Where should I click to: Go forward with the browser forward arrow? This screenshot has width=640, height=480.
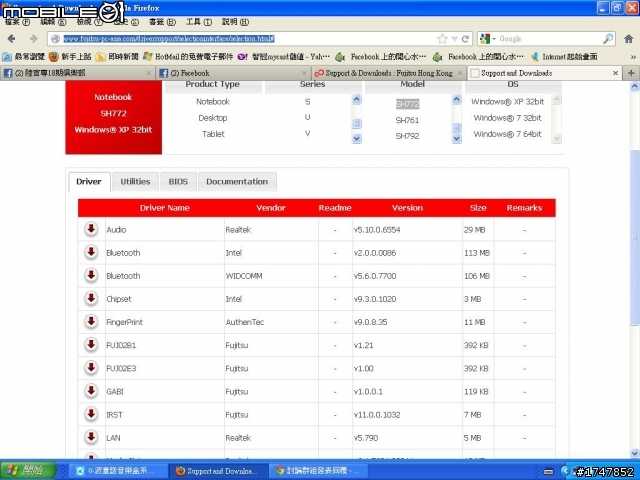click(33, 39)
